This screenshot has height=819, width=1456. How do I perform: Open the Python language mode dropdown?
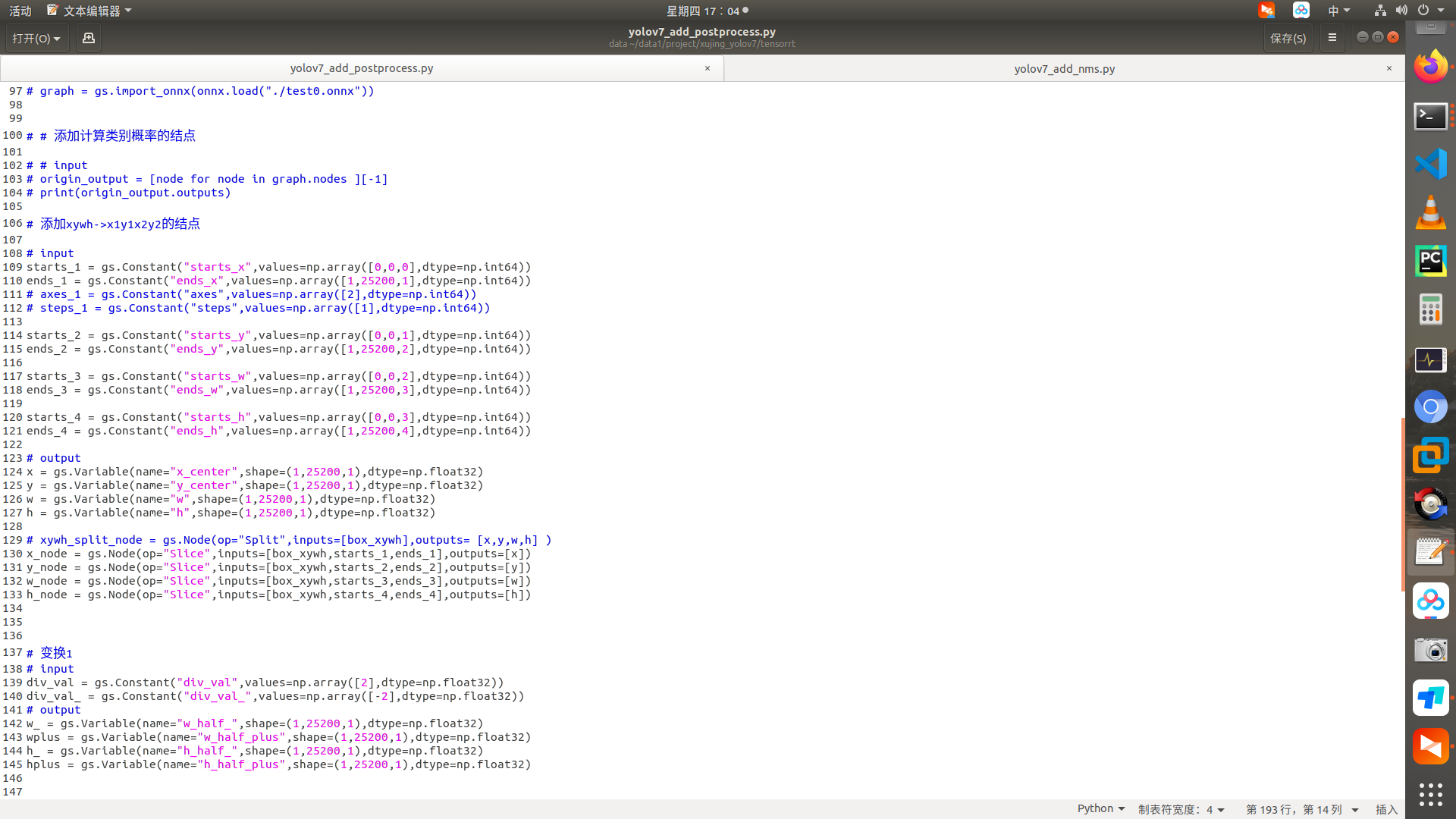point(1100,808)
